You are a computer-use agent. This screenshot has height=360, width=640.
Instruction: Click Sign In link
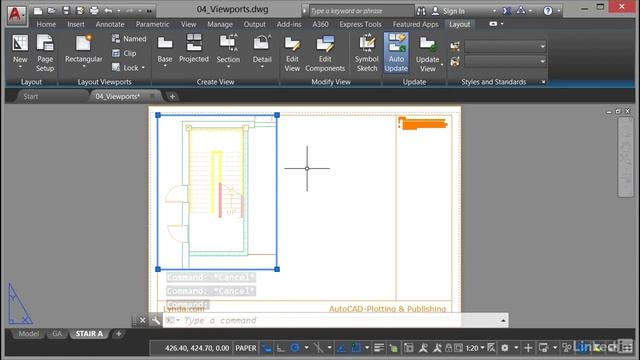(x=454, y=11)
